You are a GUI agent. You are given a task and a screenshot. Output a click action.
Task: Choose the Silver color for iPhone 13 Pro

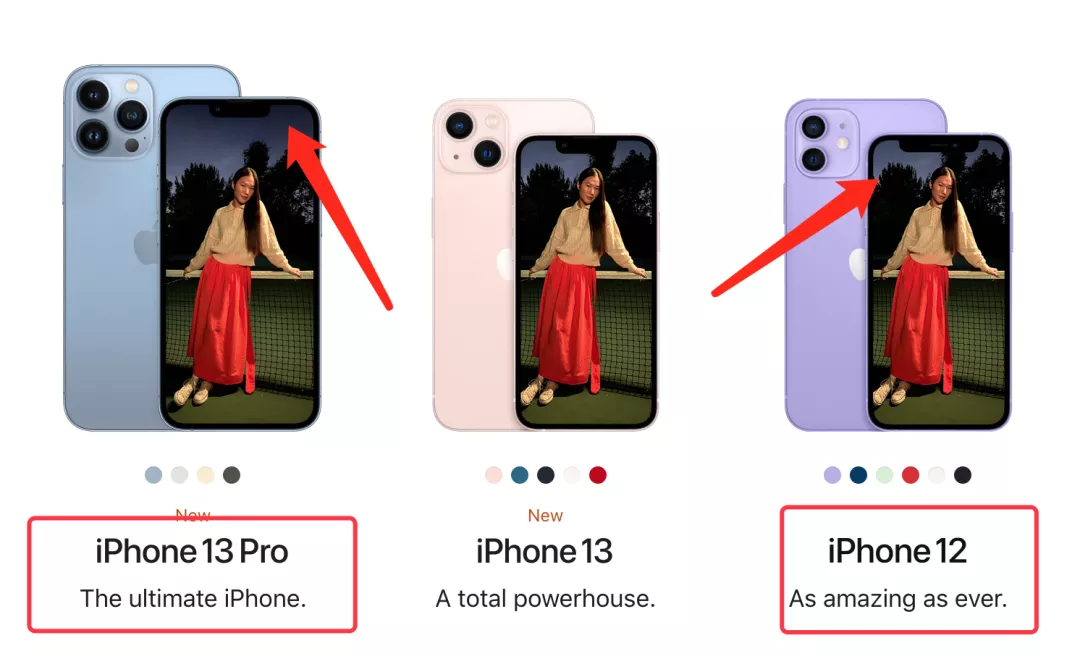[180, 474]
